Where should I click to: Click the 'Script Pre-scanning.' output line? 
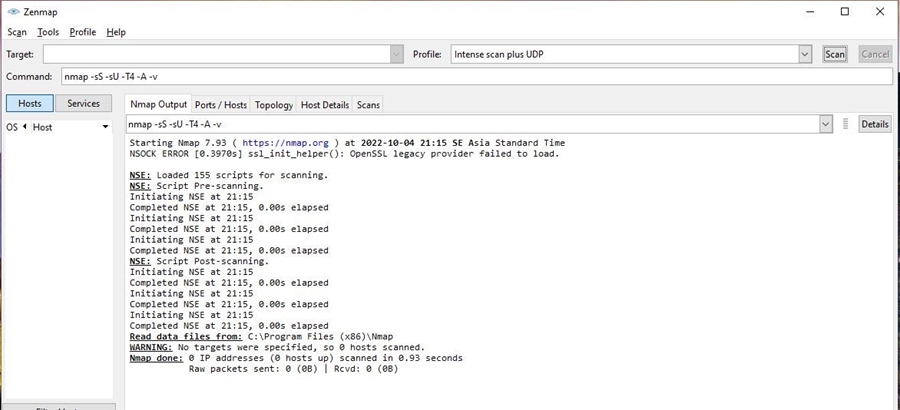(196, 186)
